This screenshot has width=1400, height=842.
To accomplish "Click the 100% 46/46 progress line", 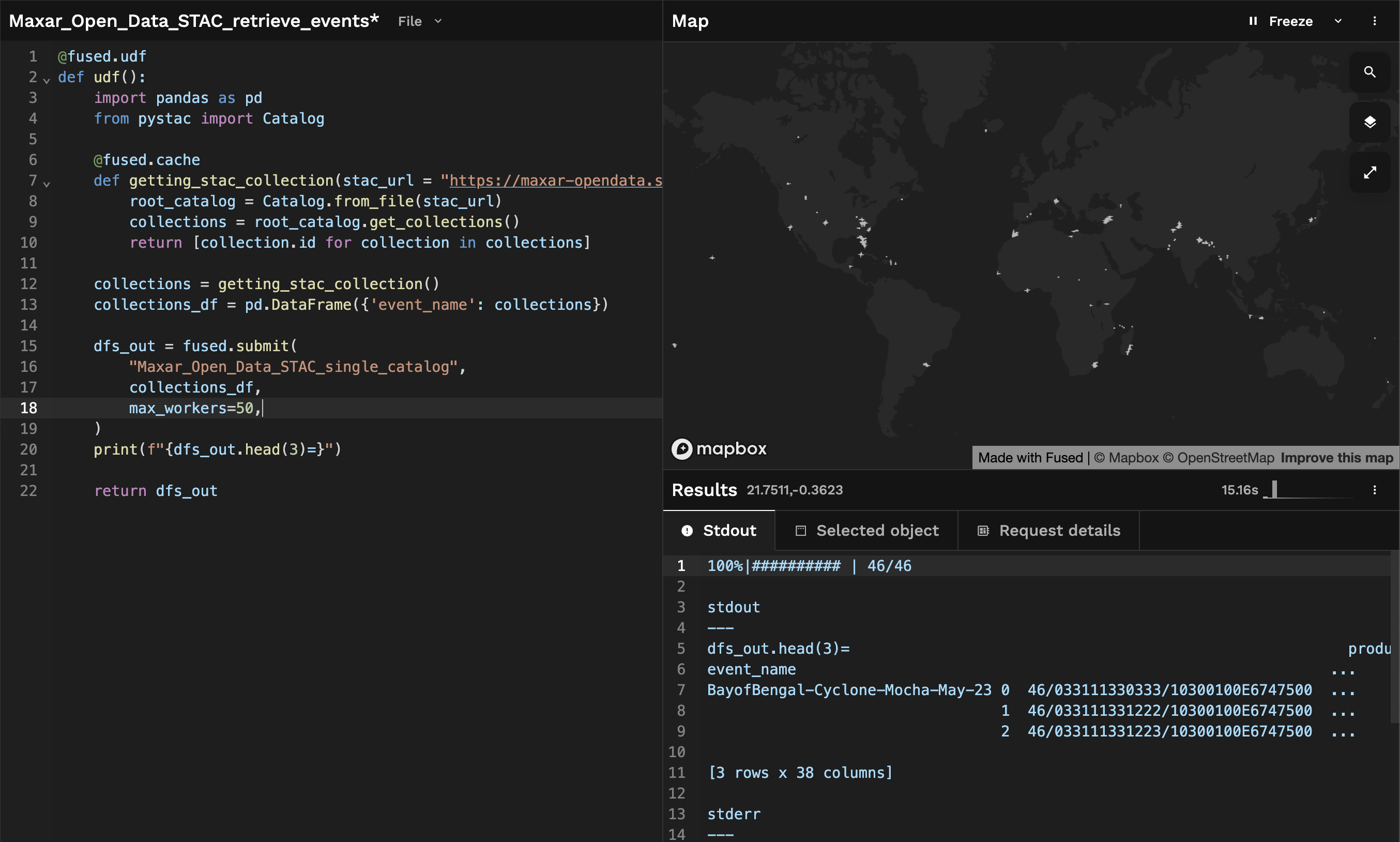I will [809, 566].
